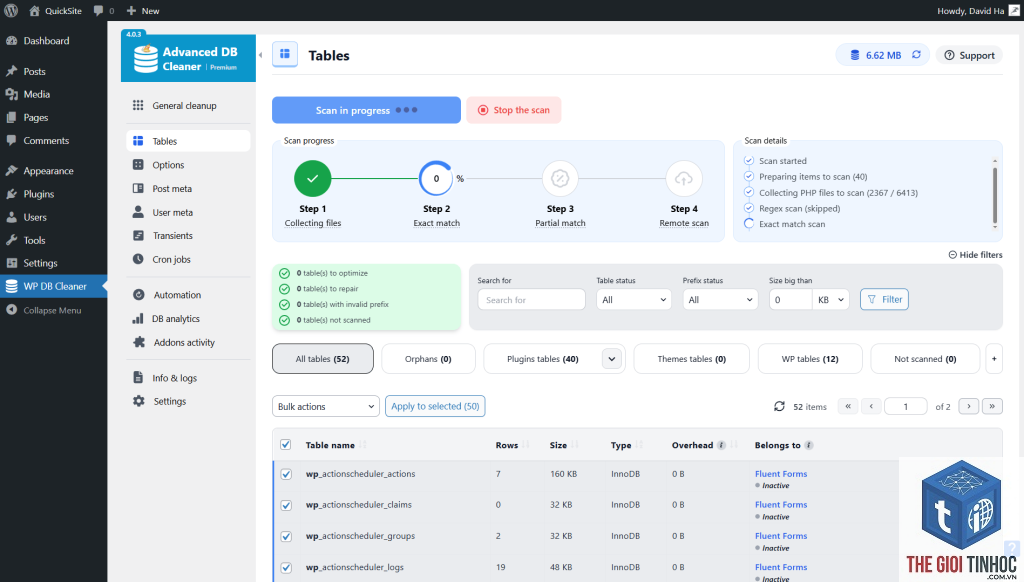Open the Users icon in the WP sidebar
Image resolution: width=1024 pixels, height=582 pixels.
(x=11, y=217)
